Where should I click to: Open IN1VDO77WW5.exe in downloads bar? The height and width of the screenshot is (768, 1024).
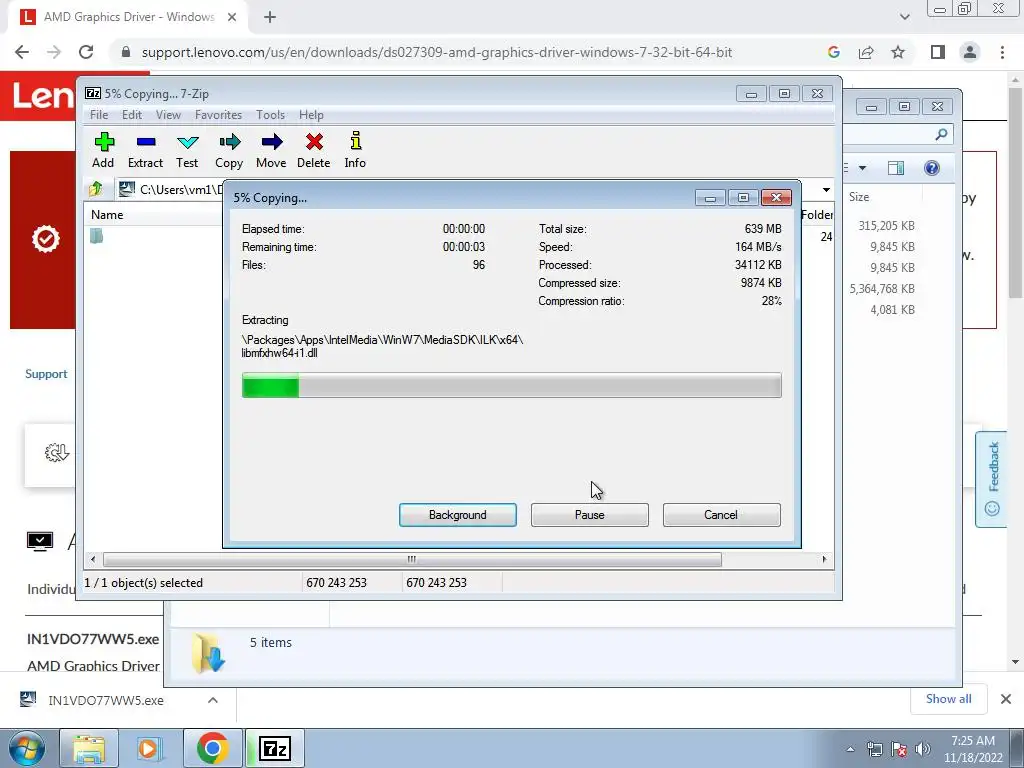[x=106, y=700]
